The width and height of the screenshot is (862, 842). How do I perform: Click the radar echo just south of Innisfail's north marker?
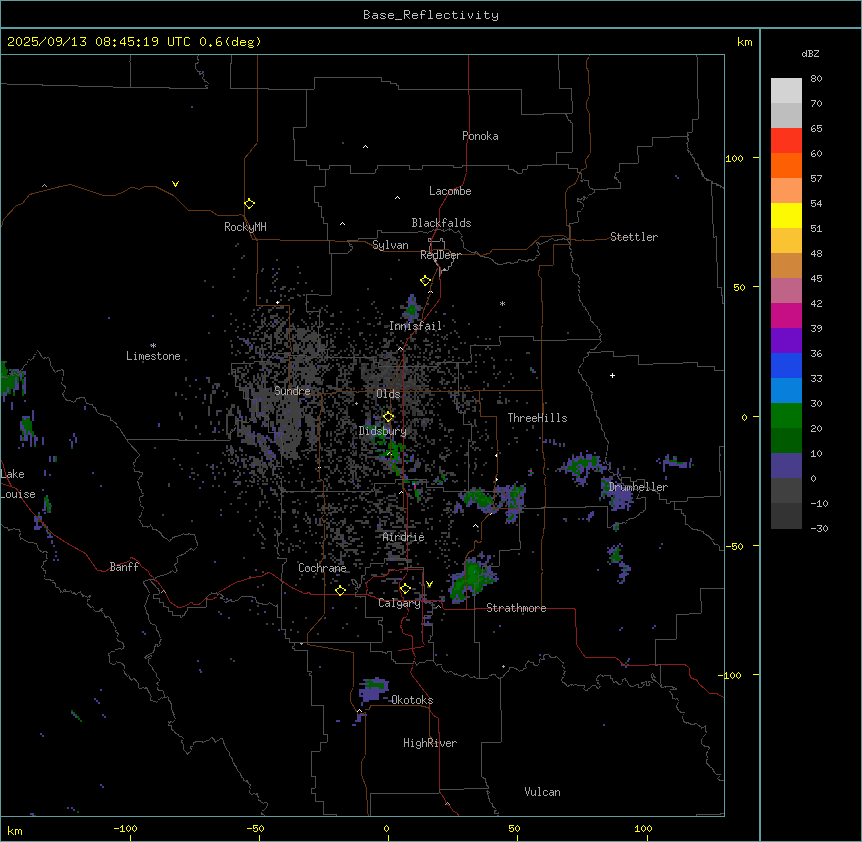pos(411,308)
